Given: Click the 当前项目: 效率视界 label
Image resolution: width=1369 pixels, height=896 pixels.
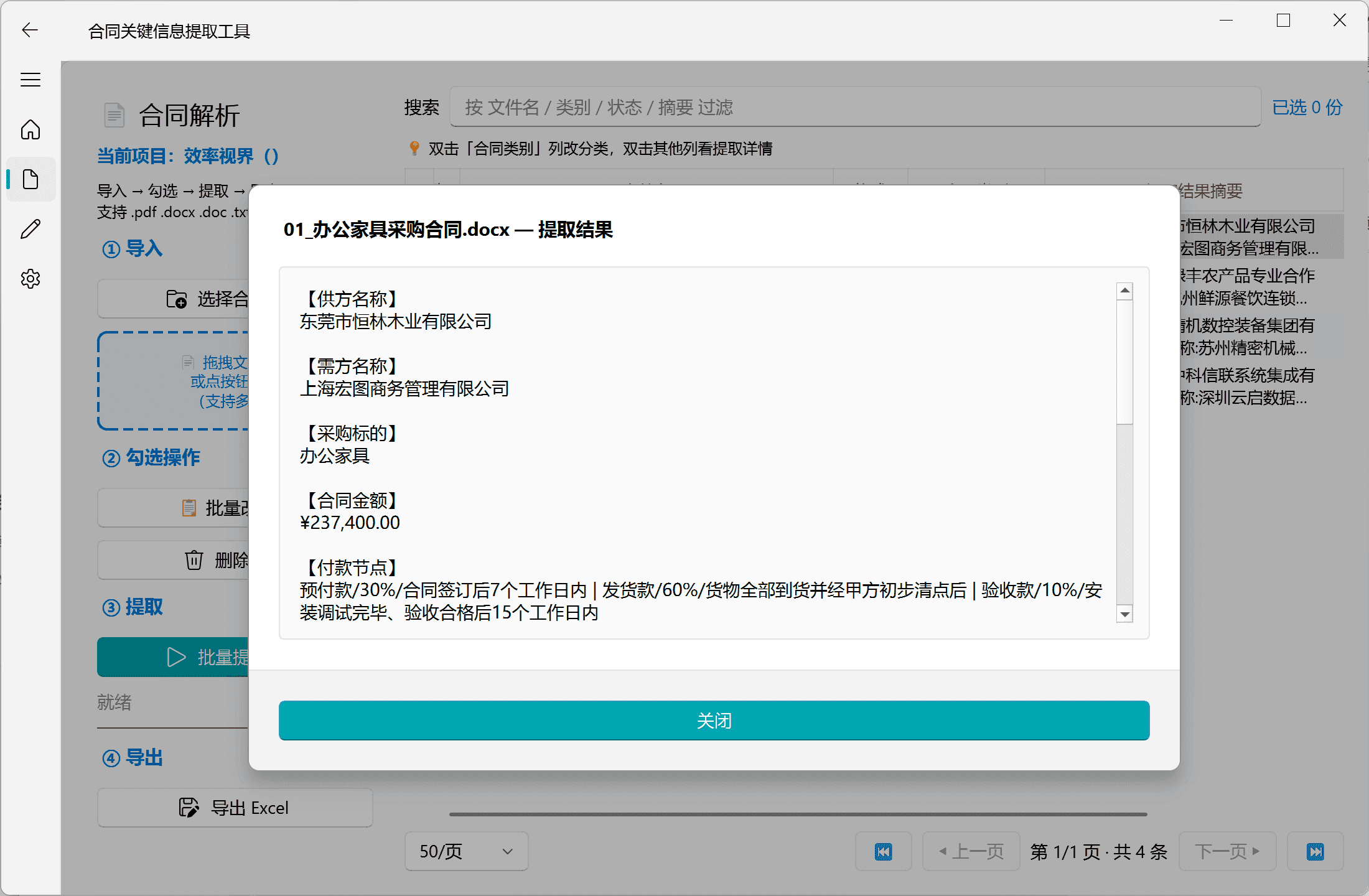Looking at the screenshot, I should [x=188, y=156].
